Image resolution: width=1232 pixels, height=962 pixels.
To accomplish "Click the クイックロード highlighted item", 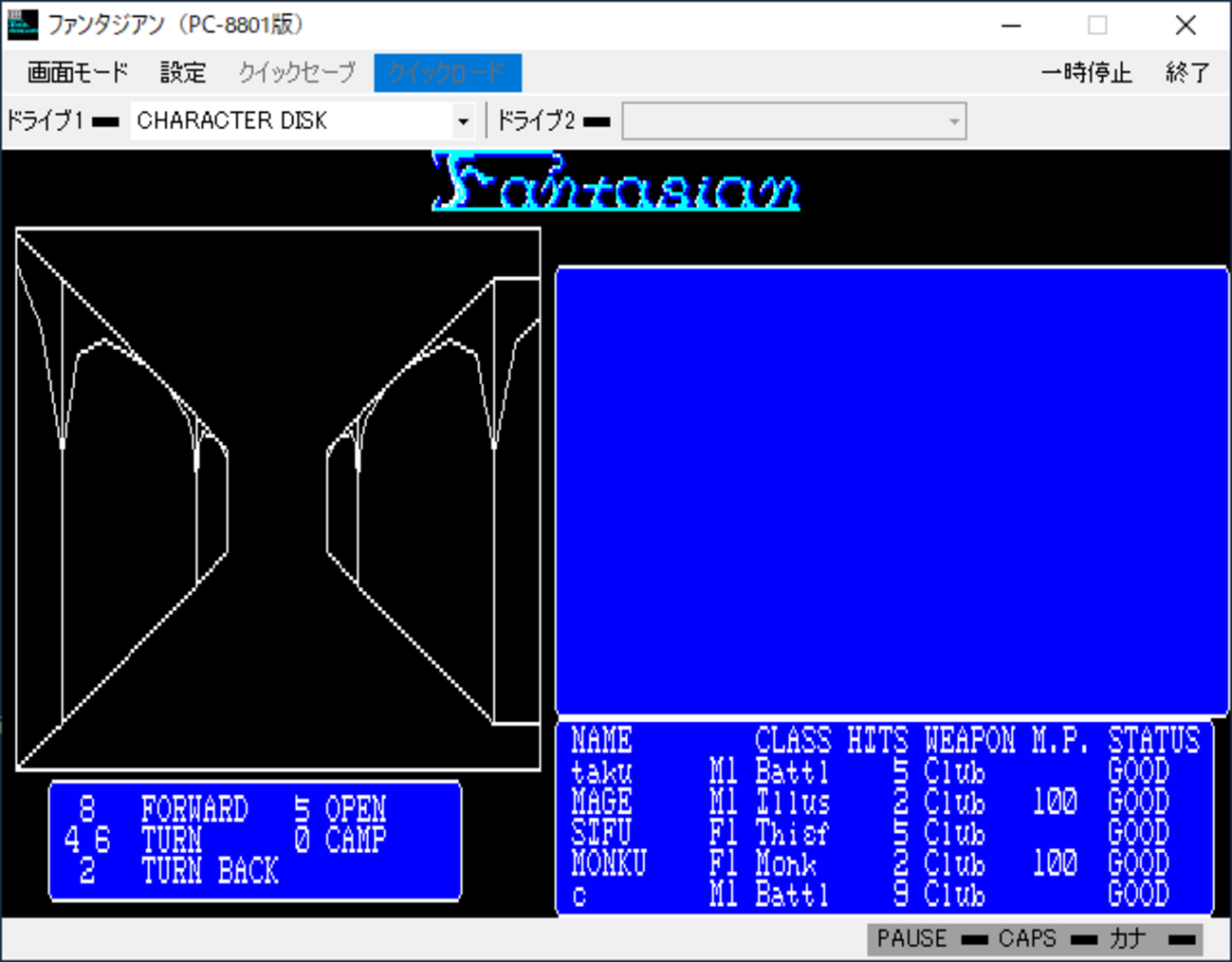I will [x=447, y=72].
